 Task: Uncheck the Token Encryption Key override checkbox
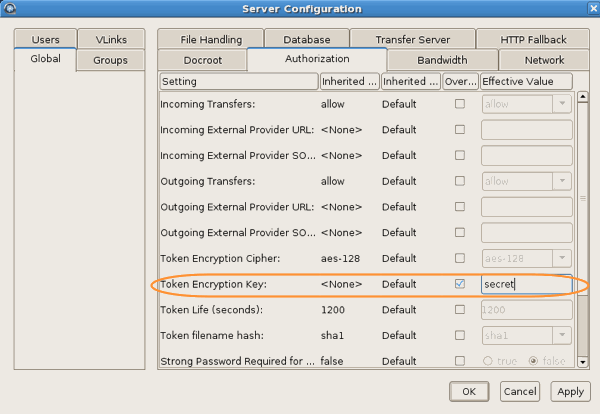point(460,284)
